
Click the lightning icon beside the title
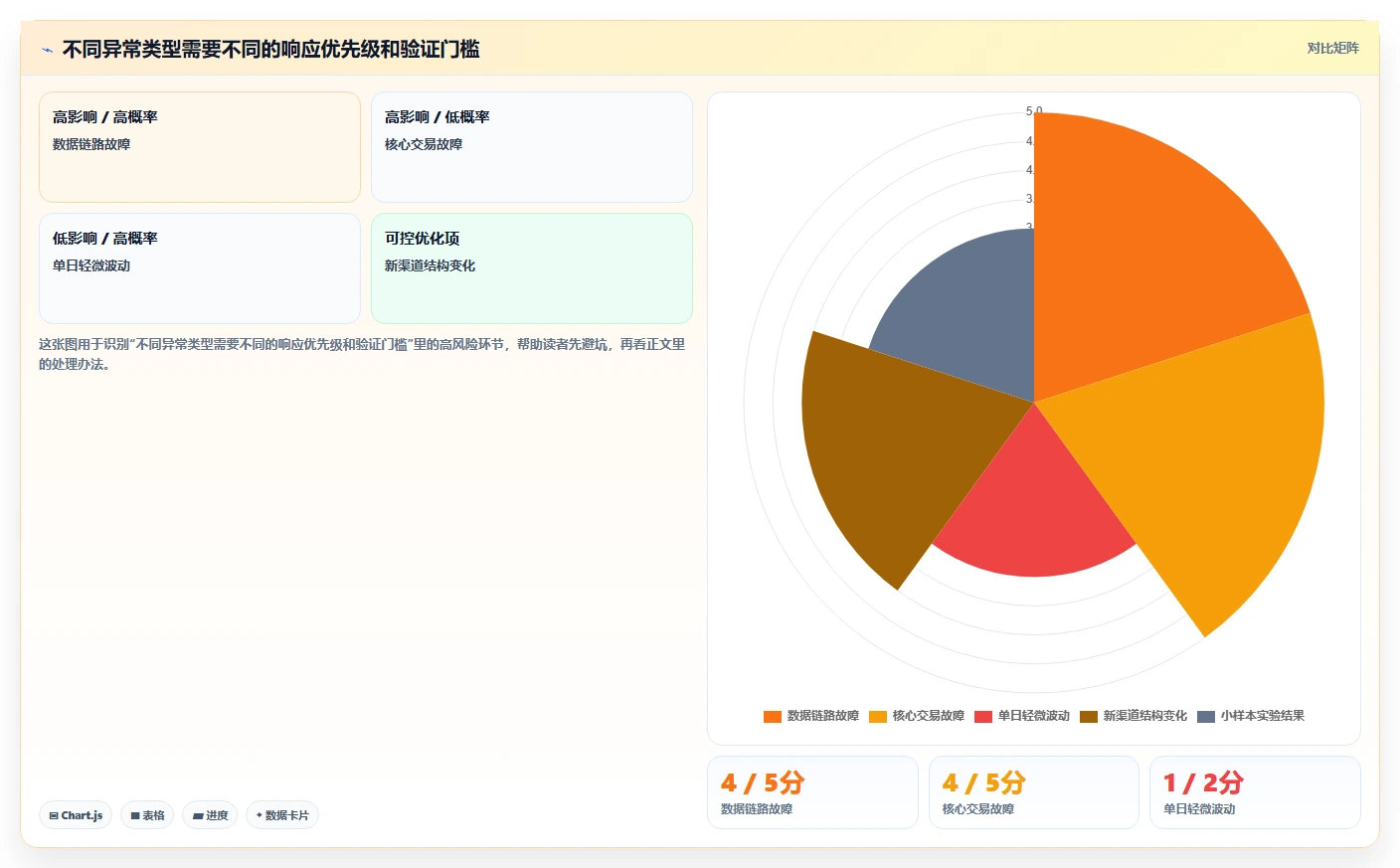47,50
